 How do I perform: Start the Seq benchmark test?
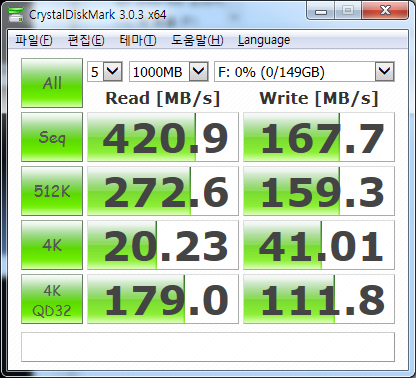click(52, 137)
